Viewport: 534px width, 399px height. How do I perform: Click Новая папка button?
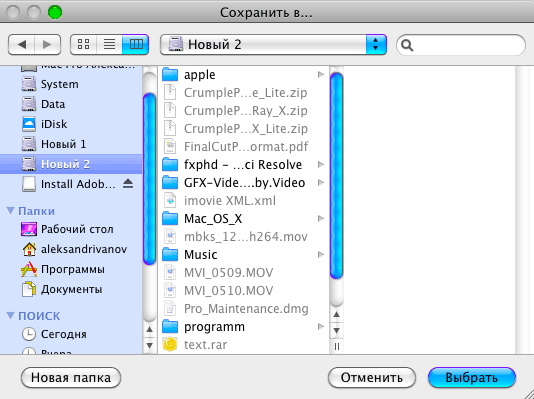click(71, 378)
